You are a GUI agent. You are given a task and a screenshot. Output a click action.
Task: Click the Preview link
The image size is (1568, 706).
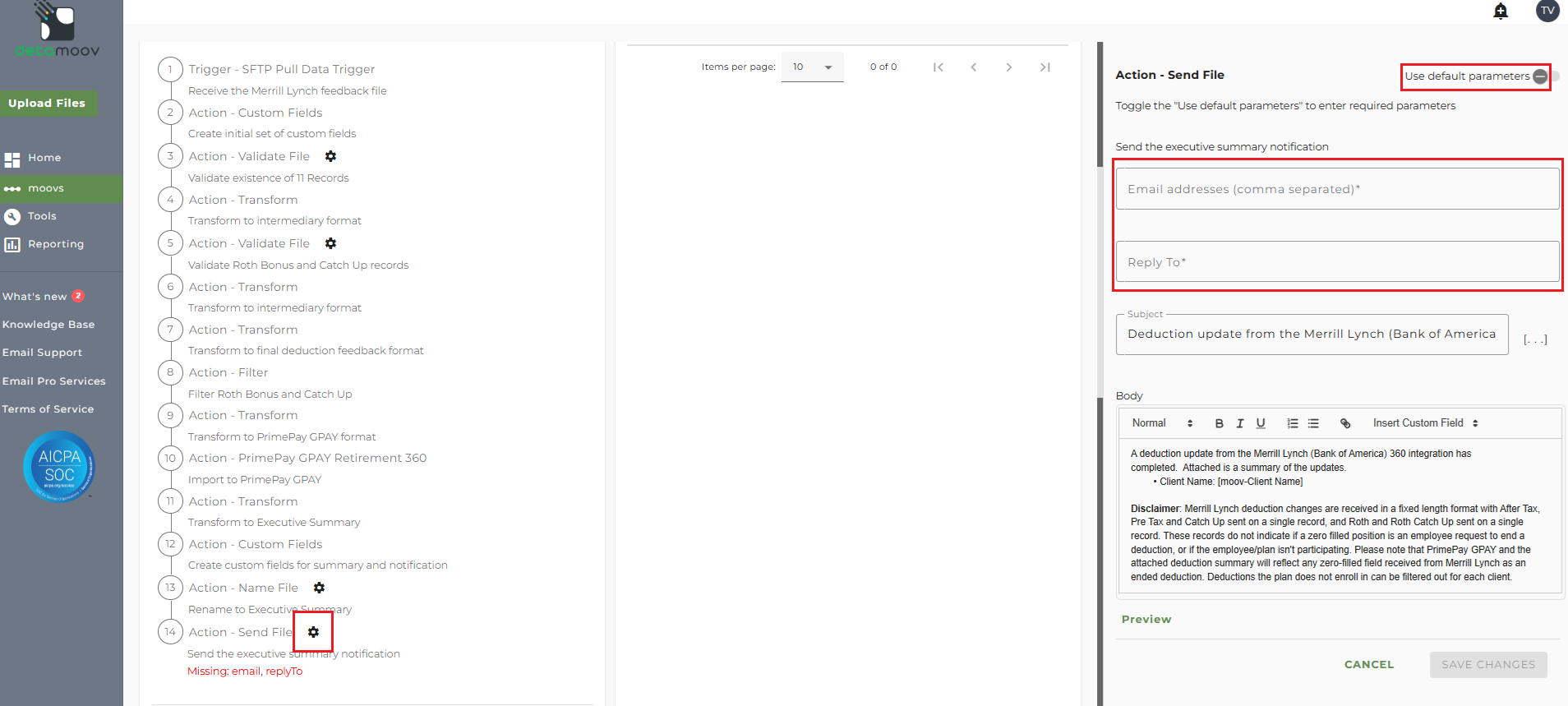pos(1146,620)
